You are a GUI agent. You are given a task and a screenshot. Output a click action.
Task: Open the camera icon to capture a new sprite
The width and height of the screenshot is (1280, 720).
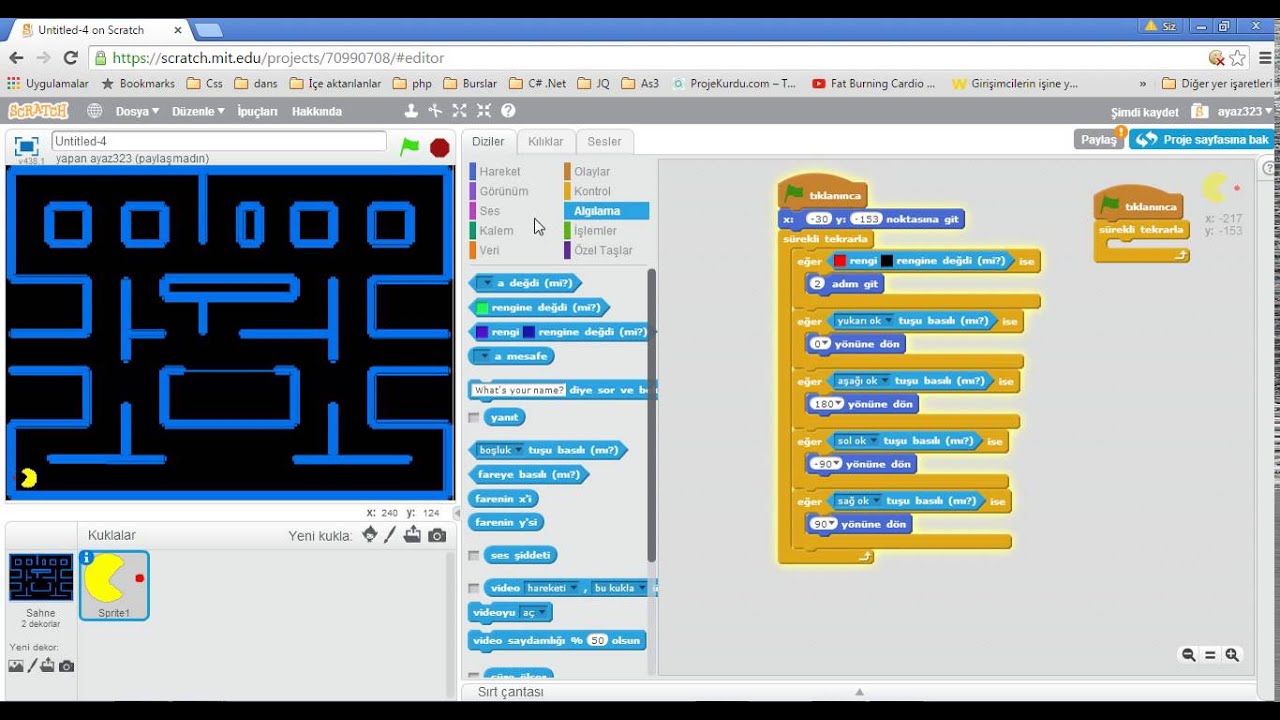[x=437, y=535]
